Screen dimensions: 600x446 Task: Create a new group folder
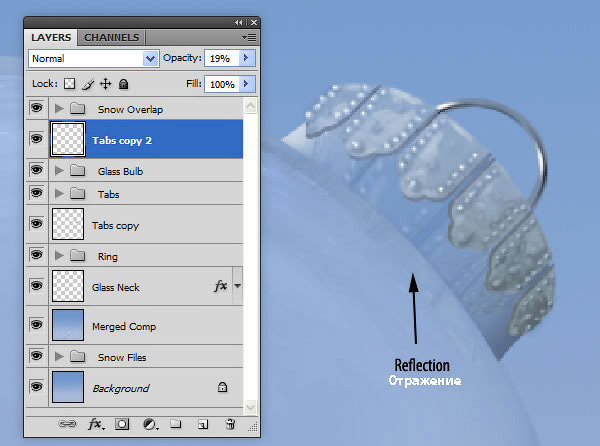point(176,423)
